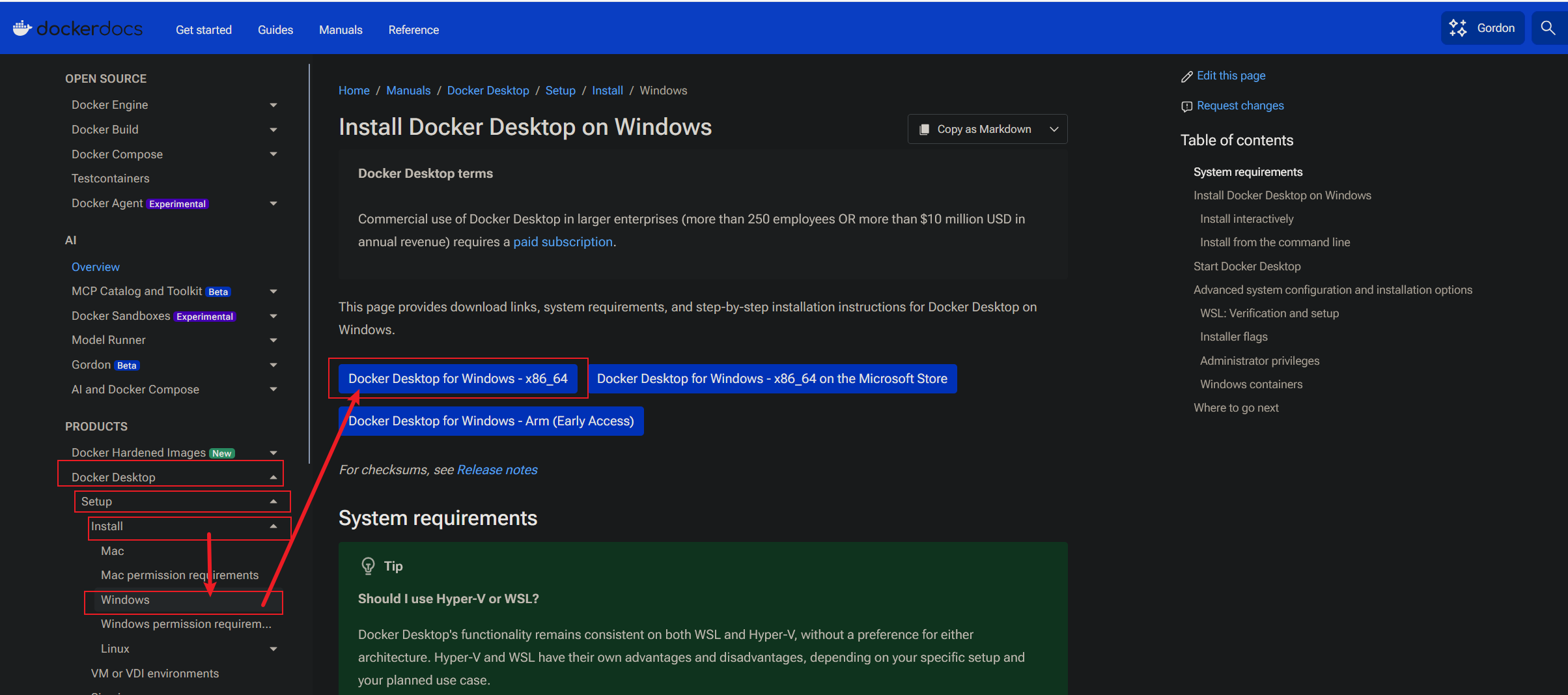Jump to Start Docker Desktop section
The width and height of the screenshot is (1568, 695).
pos(1247,266)
